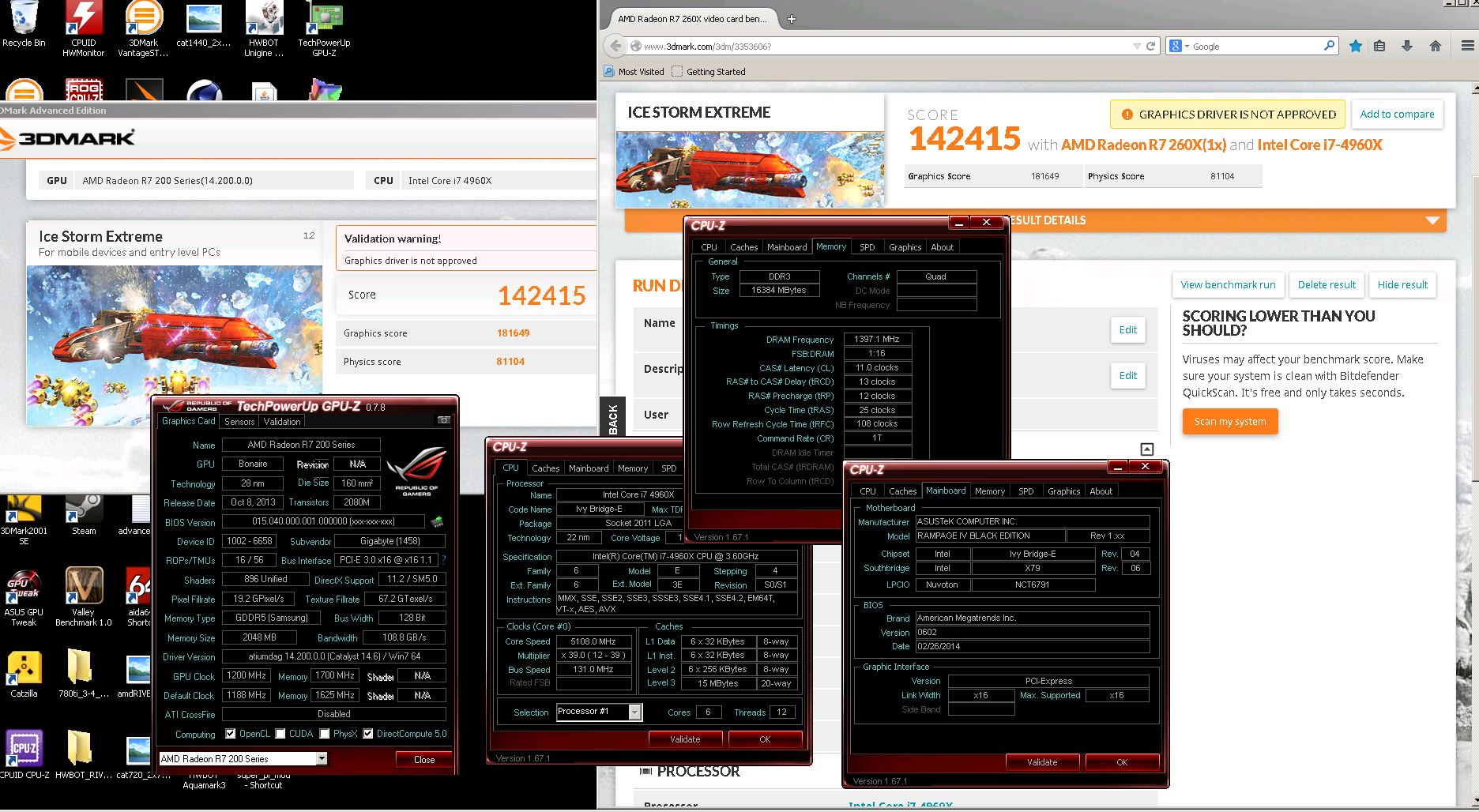The height and width of the screenshot is (812, 1479).
Task: Select the AMD Radeon R7 260X browser tab
Action: (692, 19)
